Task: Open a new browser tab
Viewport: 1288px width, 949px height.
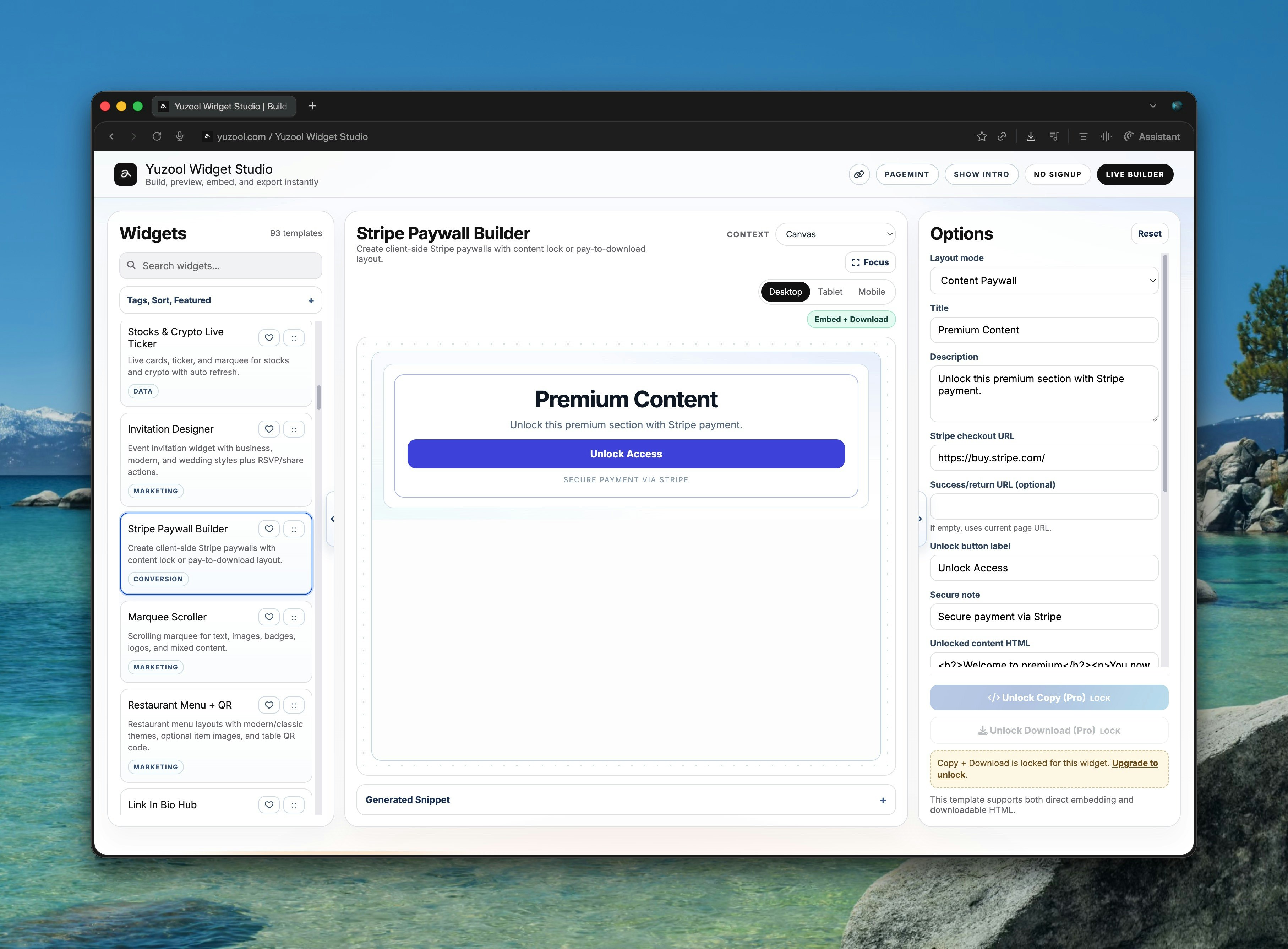Action: click(x=312, y=106)
